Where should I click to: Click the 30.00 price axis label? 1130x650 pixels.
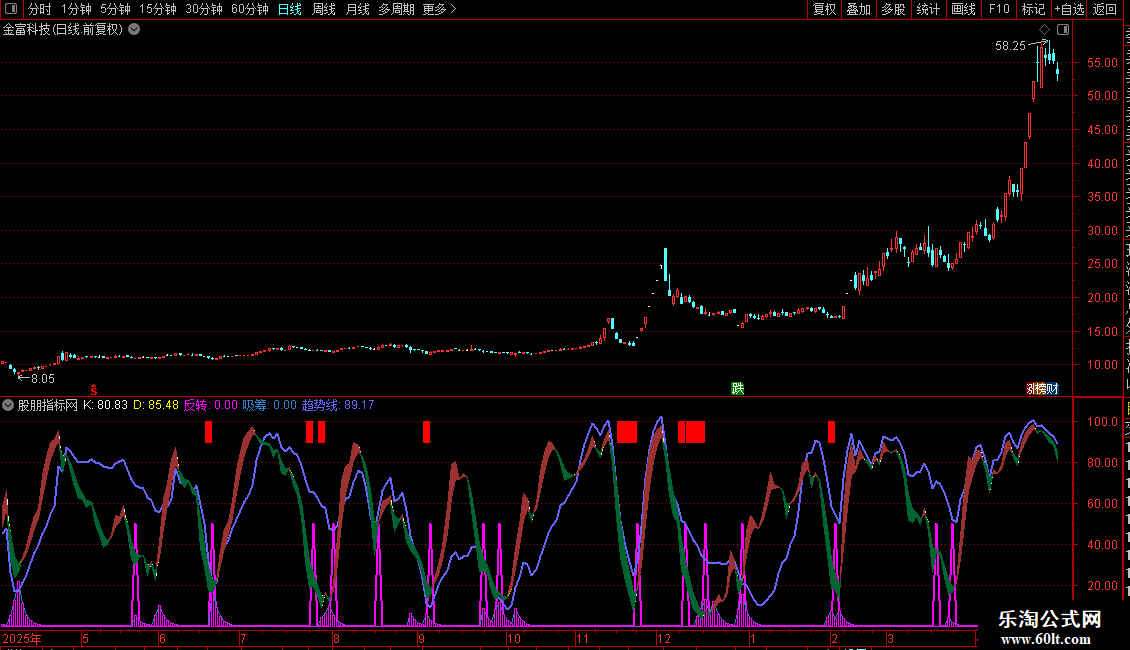coord(1102,231)
